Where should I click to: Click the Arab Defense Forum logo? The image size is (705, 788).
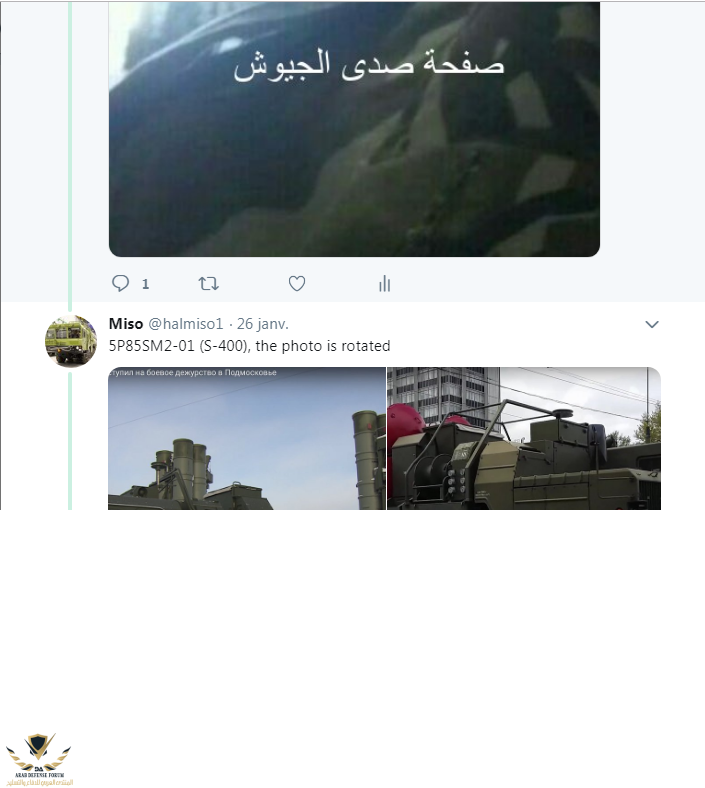pos(39,759)
